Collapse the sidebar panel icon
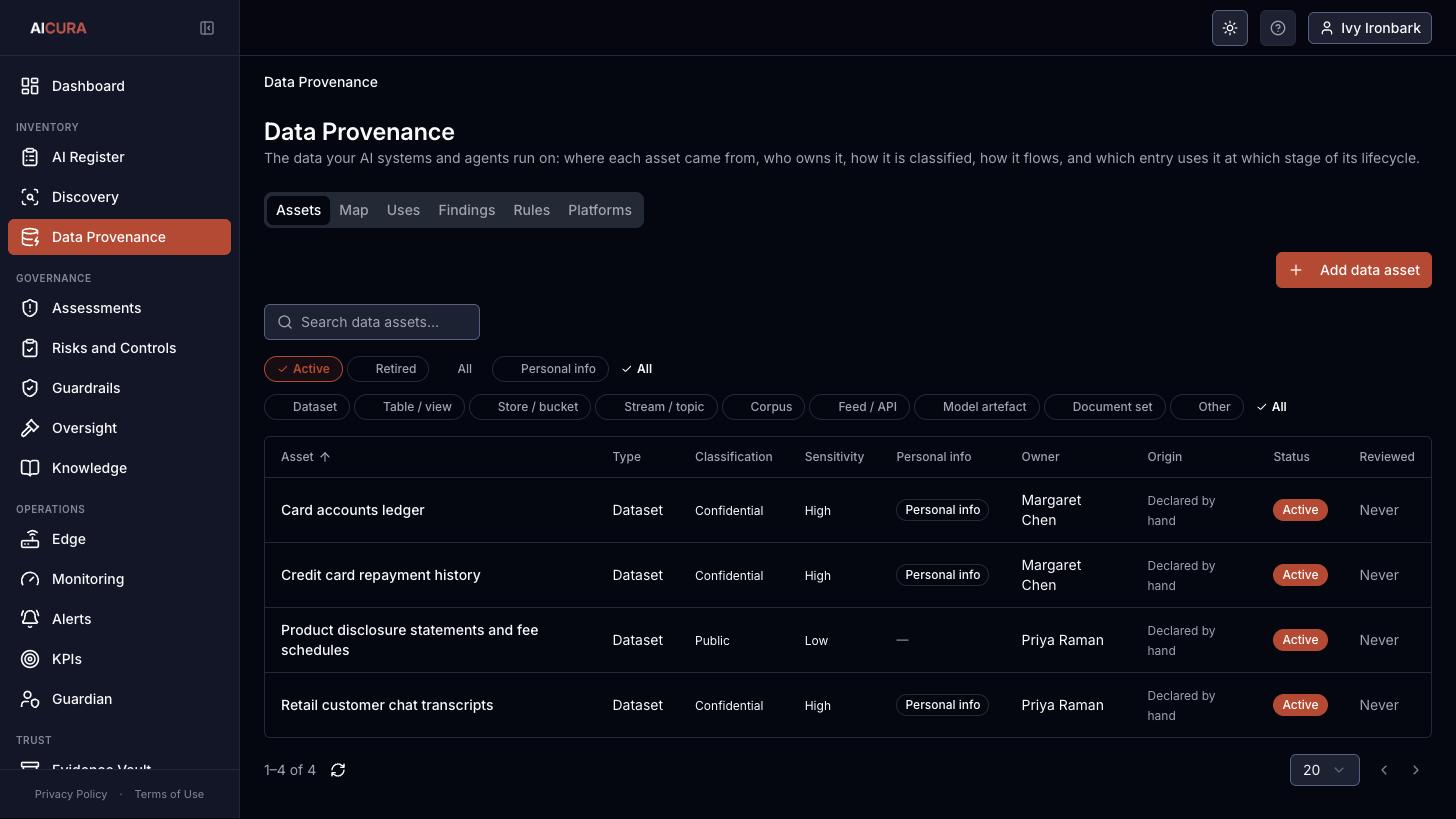 click(x=207, y=28)
